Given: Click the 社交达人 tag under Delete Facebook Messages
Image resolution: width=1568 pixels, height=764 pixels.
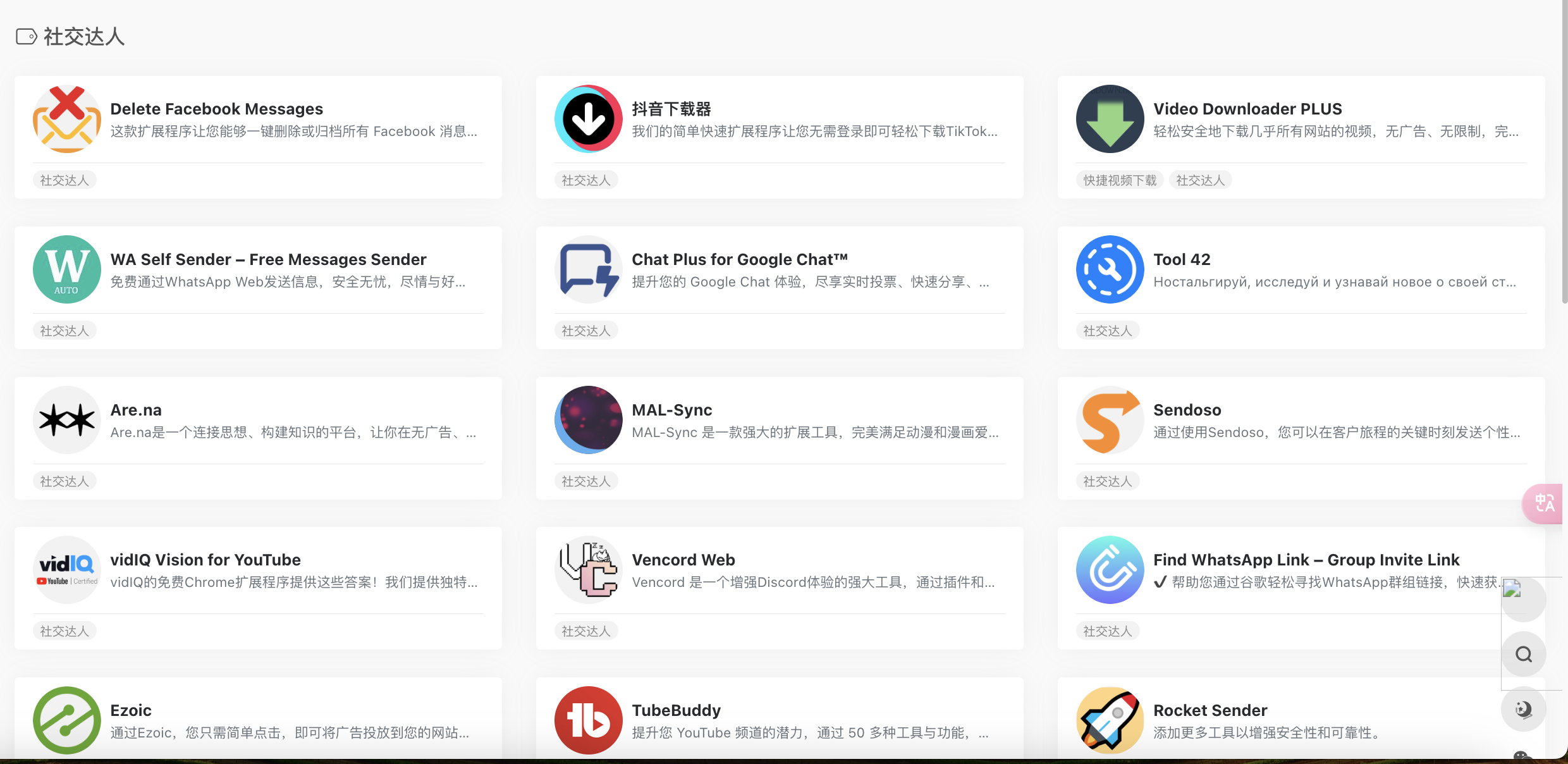Looking at the screenshot, I should pos(64,180).
